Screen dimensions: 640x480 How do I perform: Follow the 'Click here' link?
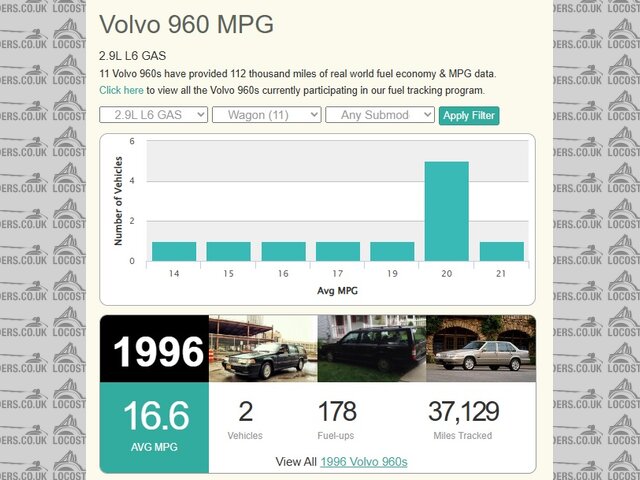coord(121,90)
